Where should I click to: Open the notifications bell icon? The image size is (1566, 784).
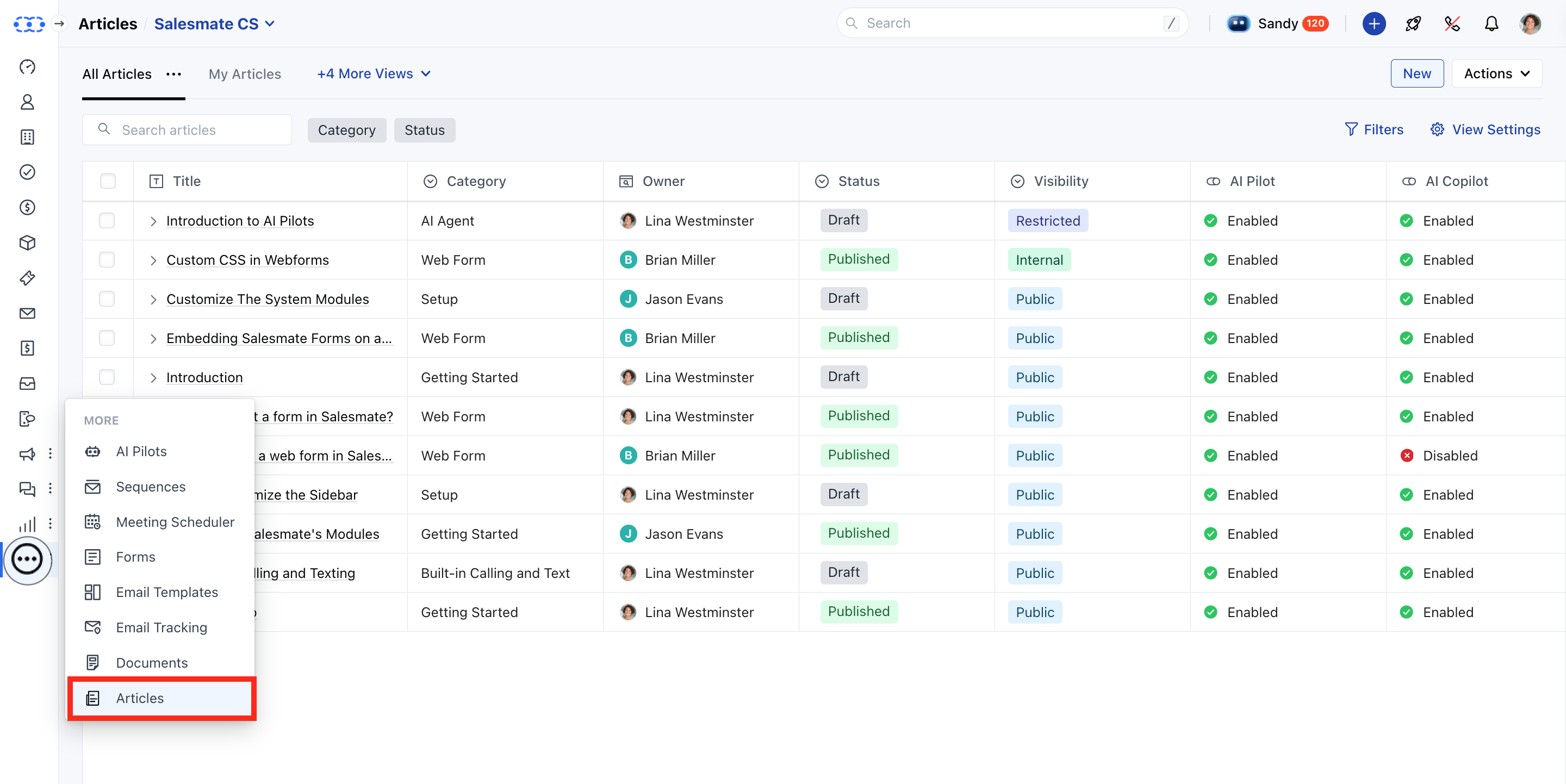pyautogui.click(x=1490, y=24)
